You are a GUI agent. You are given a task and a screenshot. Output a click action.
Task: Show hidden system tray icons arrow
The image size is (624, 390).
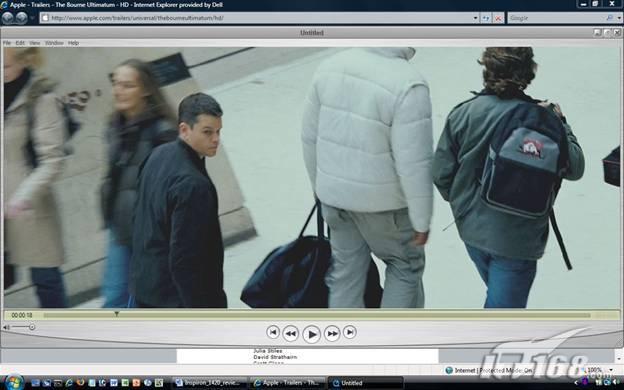point(575,383)
